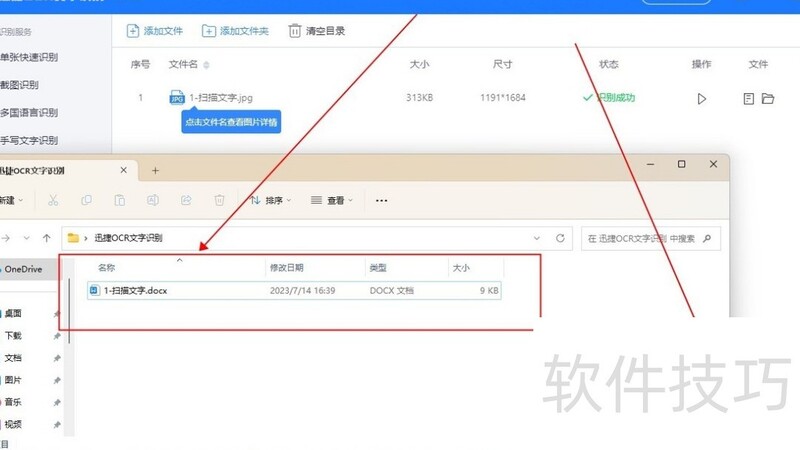Clear the list with 清空目录
The image size is (800, 450).
tap(317, 31)
